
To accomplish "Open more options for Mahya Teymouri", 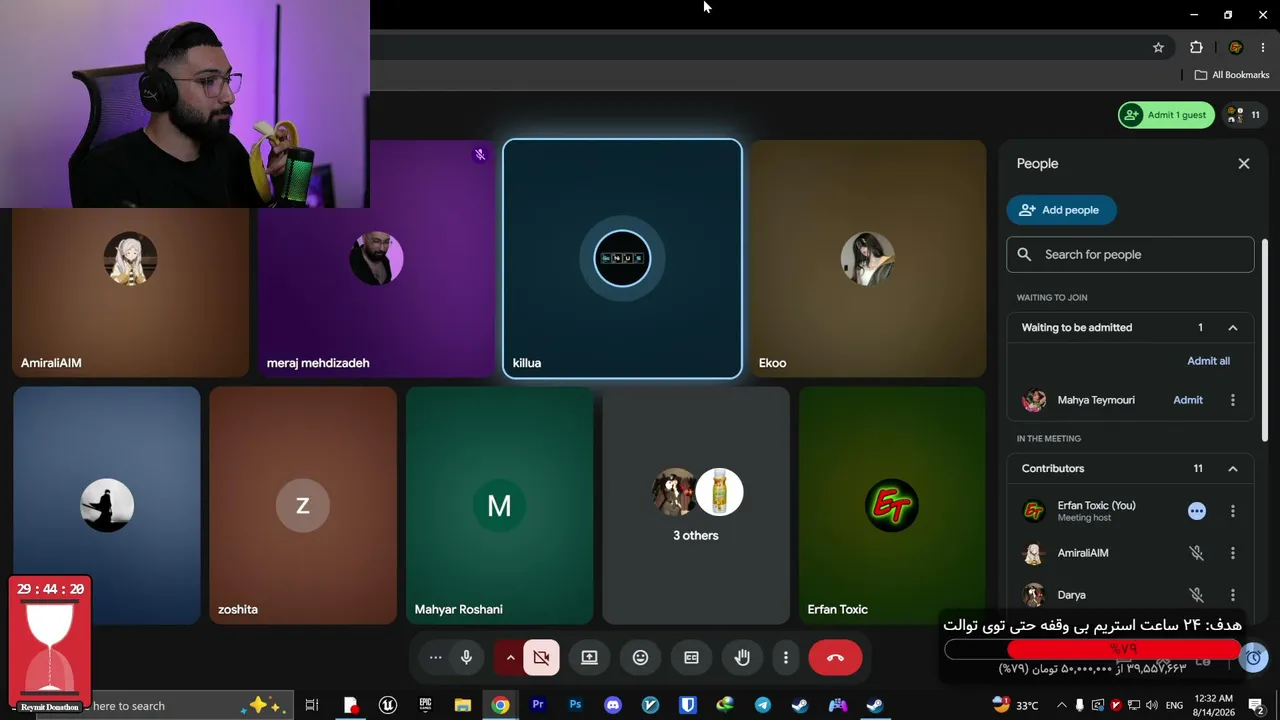I will [x=1233, y=400].
